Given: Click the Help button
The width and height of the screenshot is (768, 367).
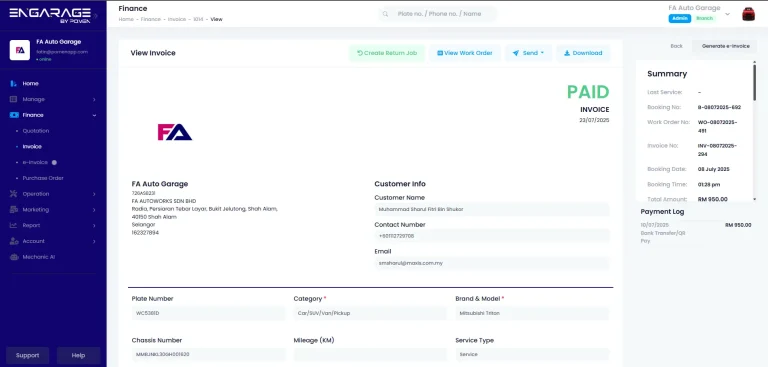Looking at the screenshot, I should (78, 355).
